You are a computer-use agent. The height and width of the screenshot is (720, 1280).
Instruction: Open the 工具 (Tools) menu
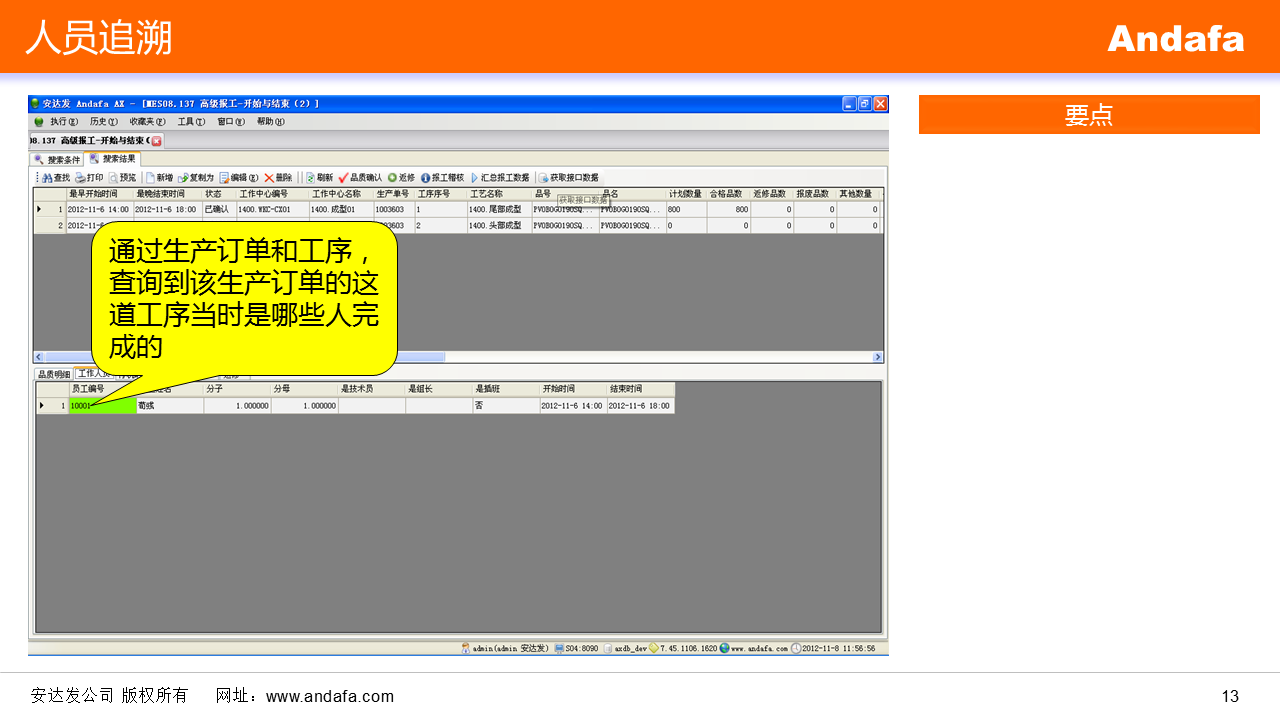(190, 121)
